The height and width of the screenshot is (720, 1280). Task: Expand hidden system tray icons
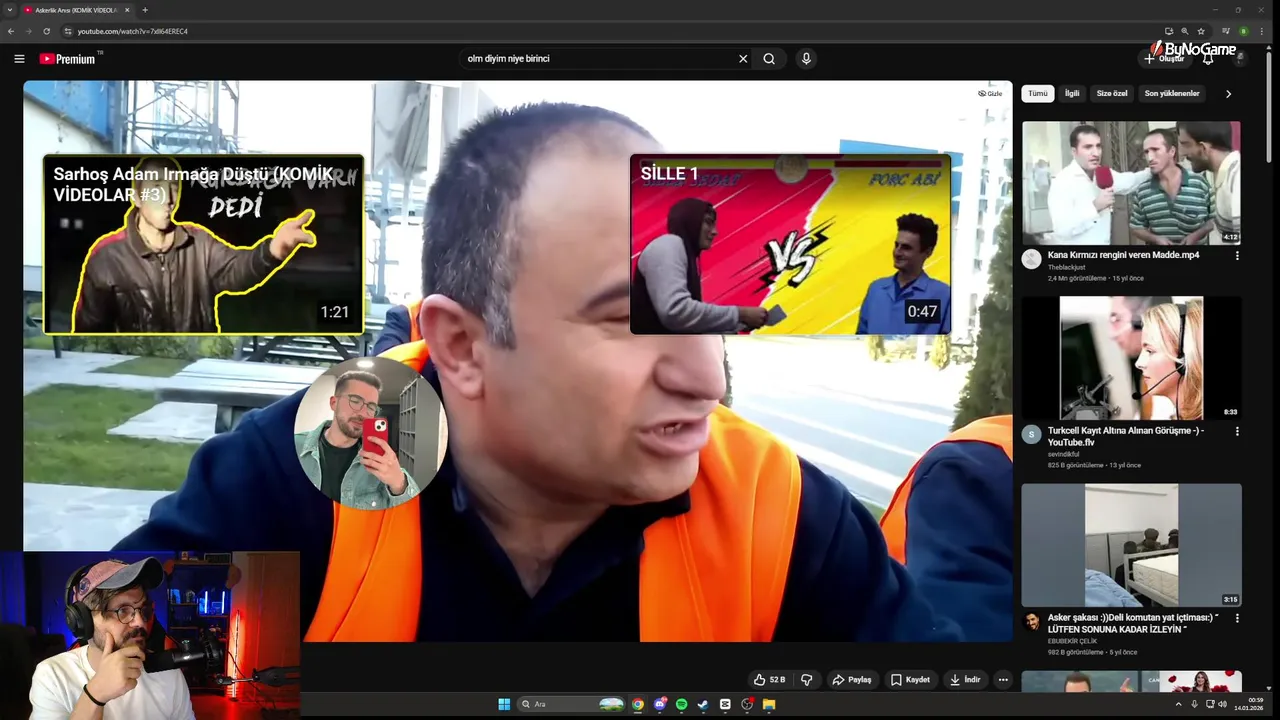(x=1178, y=704)
